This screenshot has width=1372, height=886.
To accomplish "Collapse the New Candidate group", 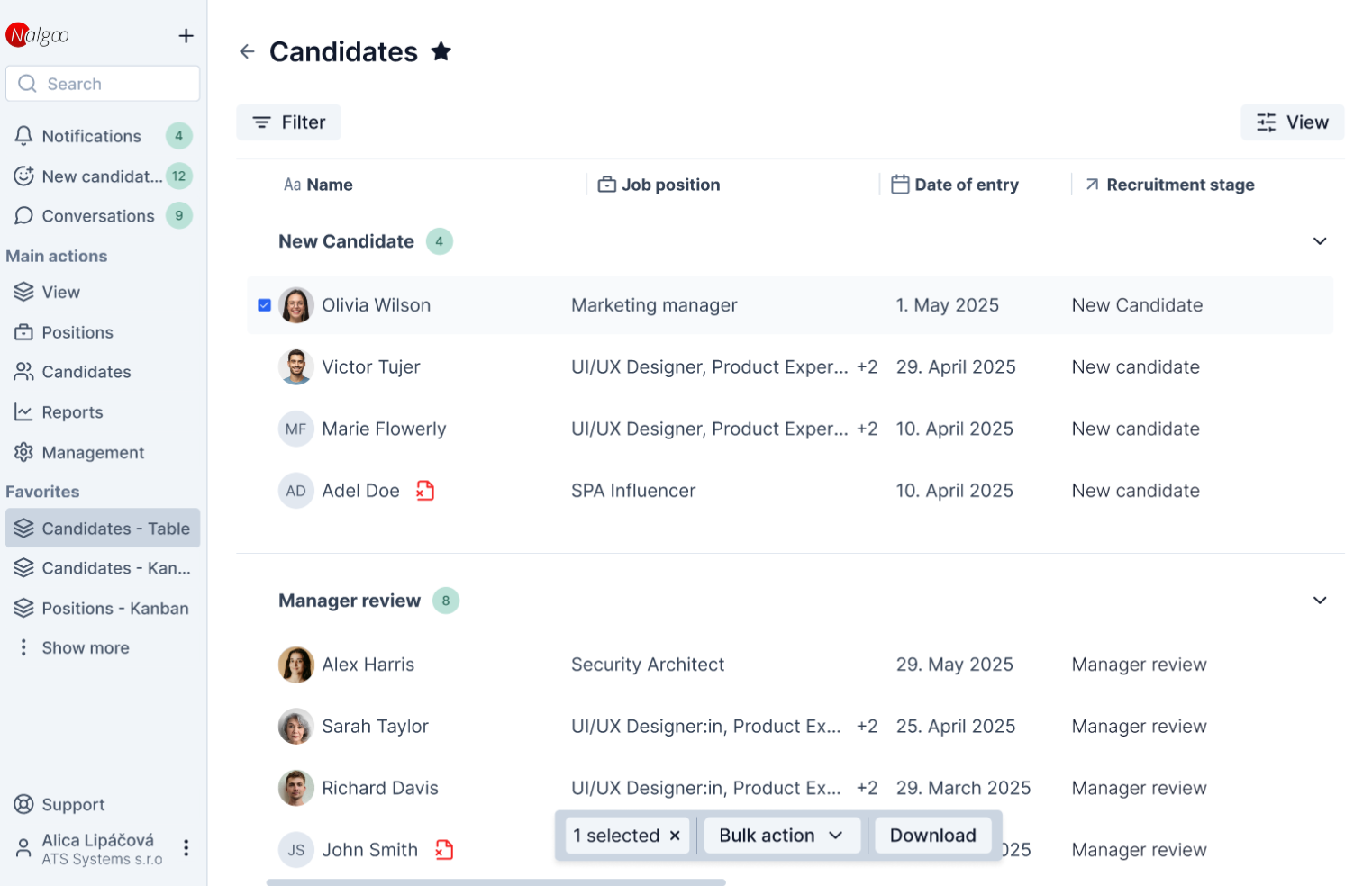I will pyautogui.click(x=1319, y=241).
